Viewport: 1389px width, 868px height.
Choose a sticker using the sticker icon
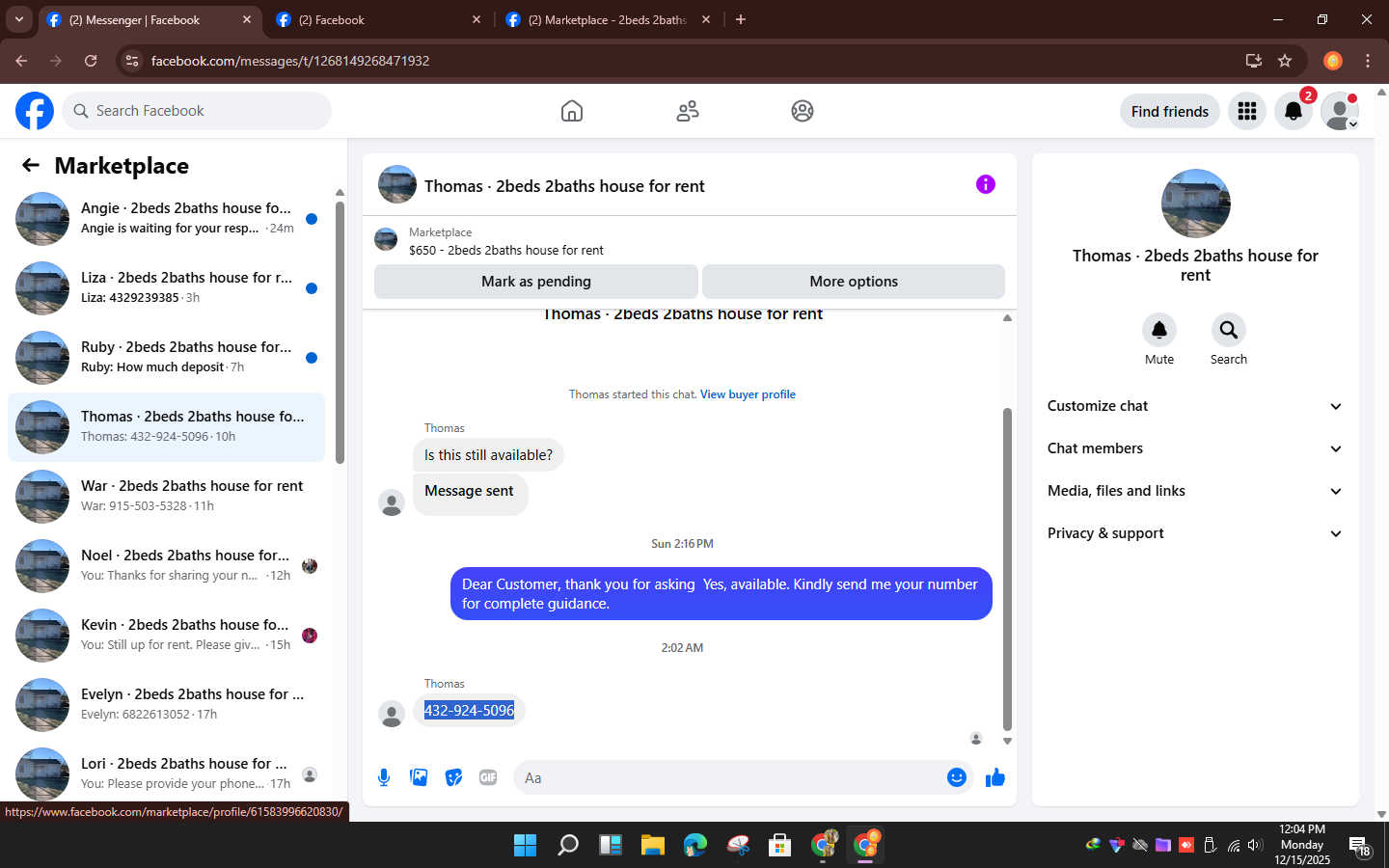pyautogui.click(x=453, y=777)
